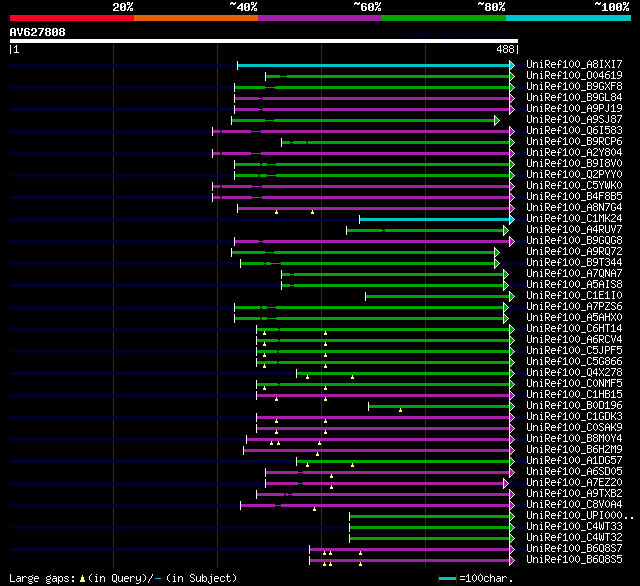
Task: Click the cyan alignment bar for UniRef100_C1MK24
Action: coord(434,220)
